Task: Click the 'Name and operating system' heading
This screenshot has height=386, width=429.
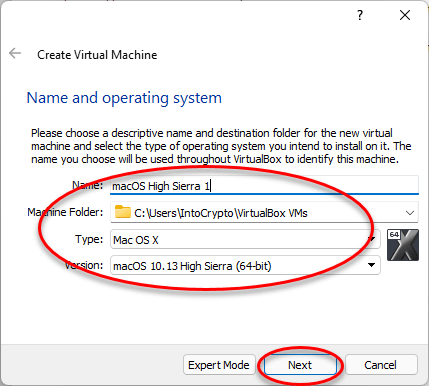Action: (x=124, y=98)
